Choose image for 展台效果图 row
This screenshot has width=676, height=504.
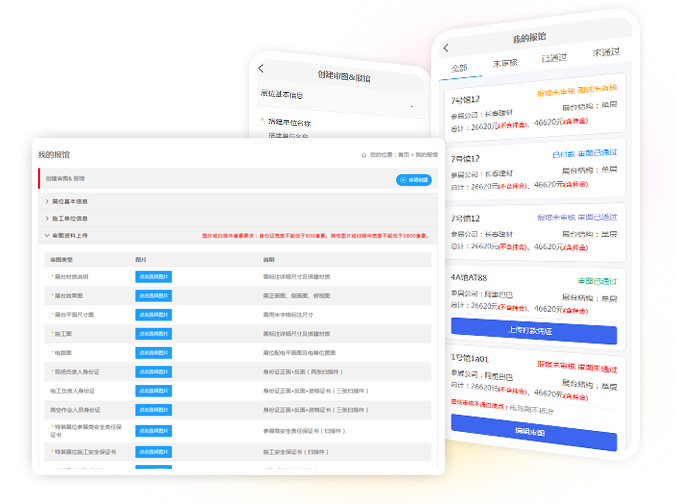(154, 296)
